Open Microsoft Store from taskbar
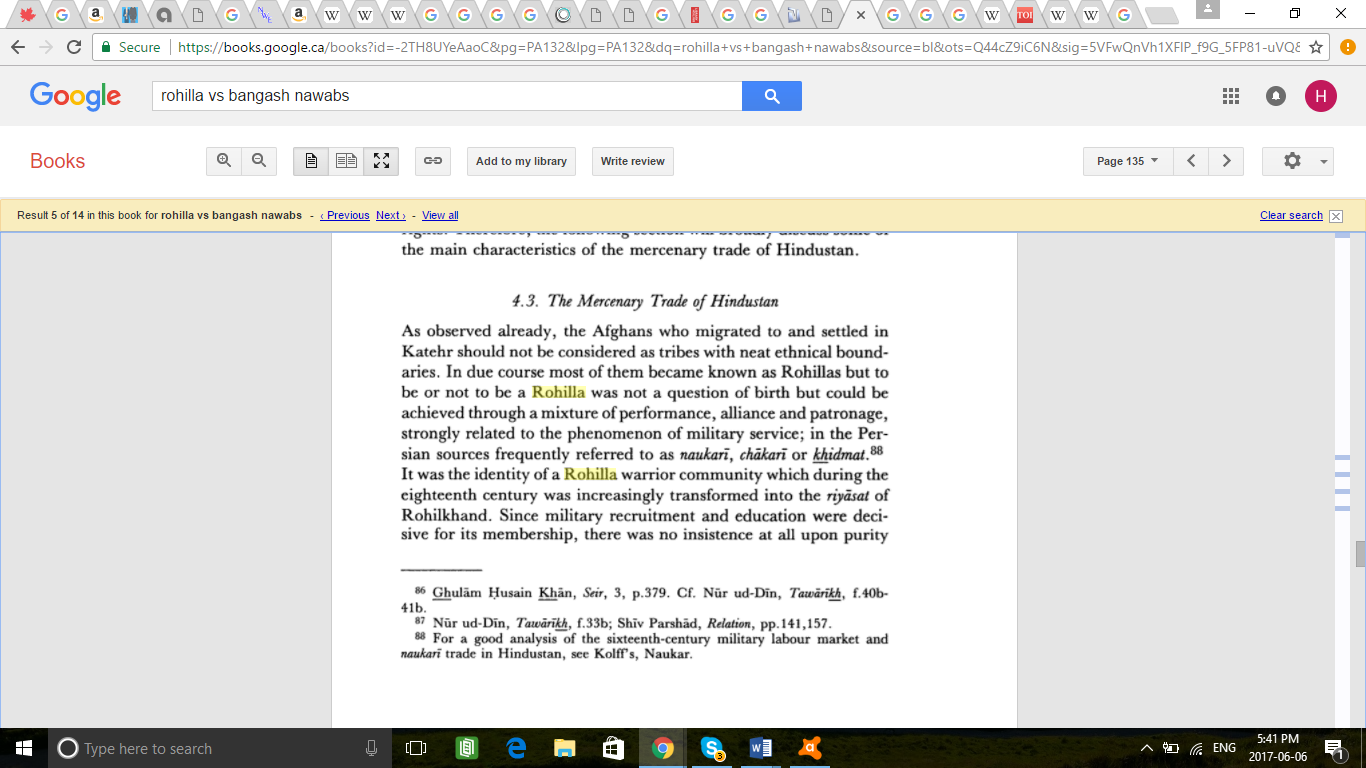 point(614,748)
